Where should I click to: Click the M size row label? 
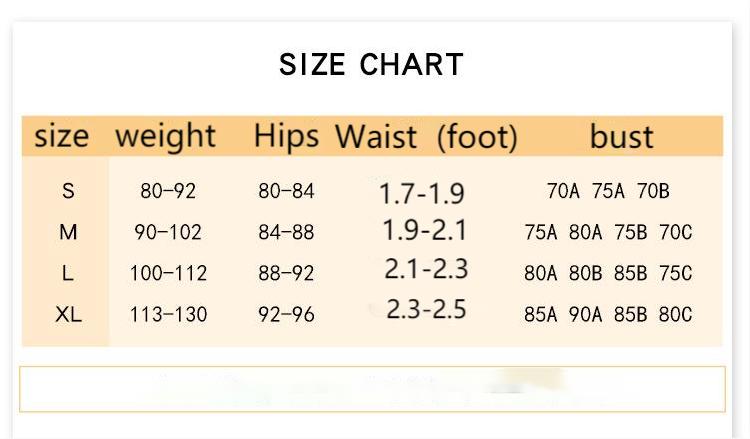tap(68, 232)
